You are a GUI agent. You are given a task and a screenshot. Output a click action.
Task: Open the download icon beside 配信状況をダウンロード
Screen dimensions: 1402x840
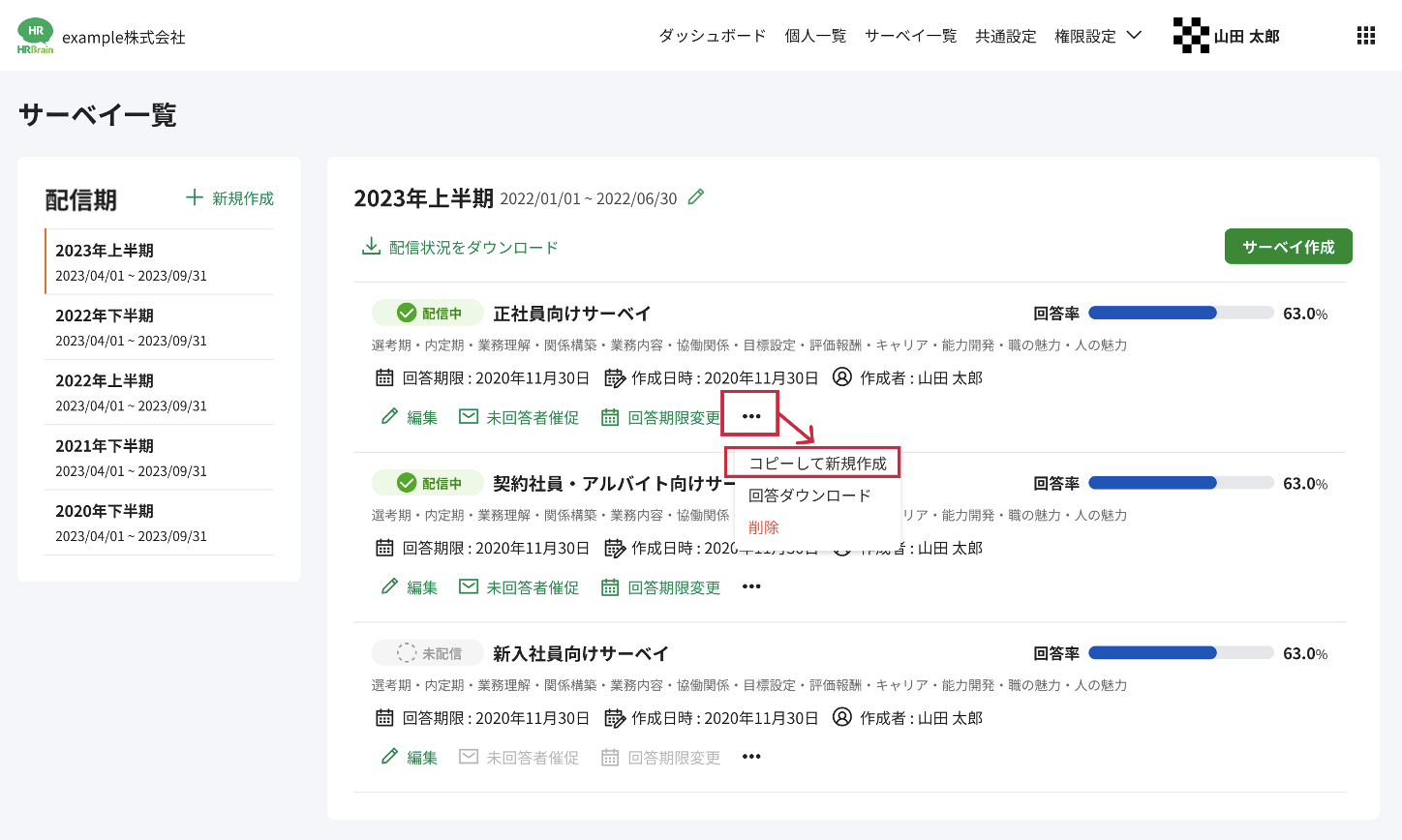(x=371, y=247)
